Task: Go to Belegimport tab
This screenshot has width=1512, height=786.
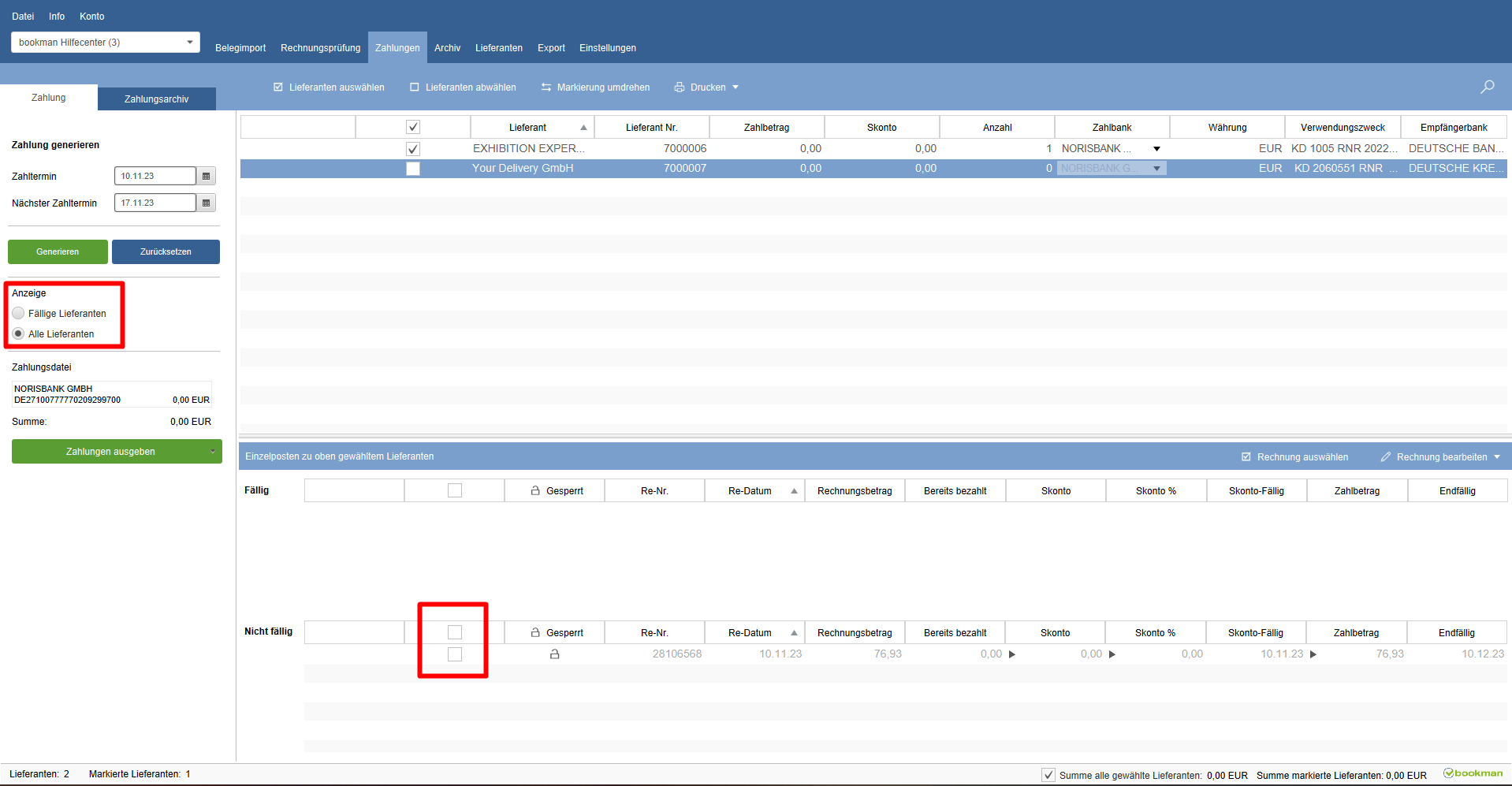Action: tap(240, 48)
